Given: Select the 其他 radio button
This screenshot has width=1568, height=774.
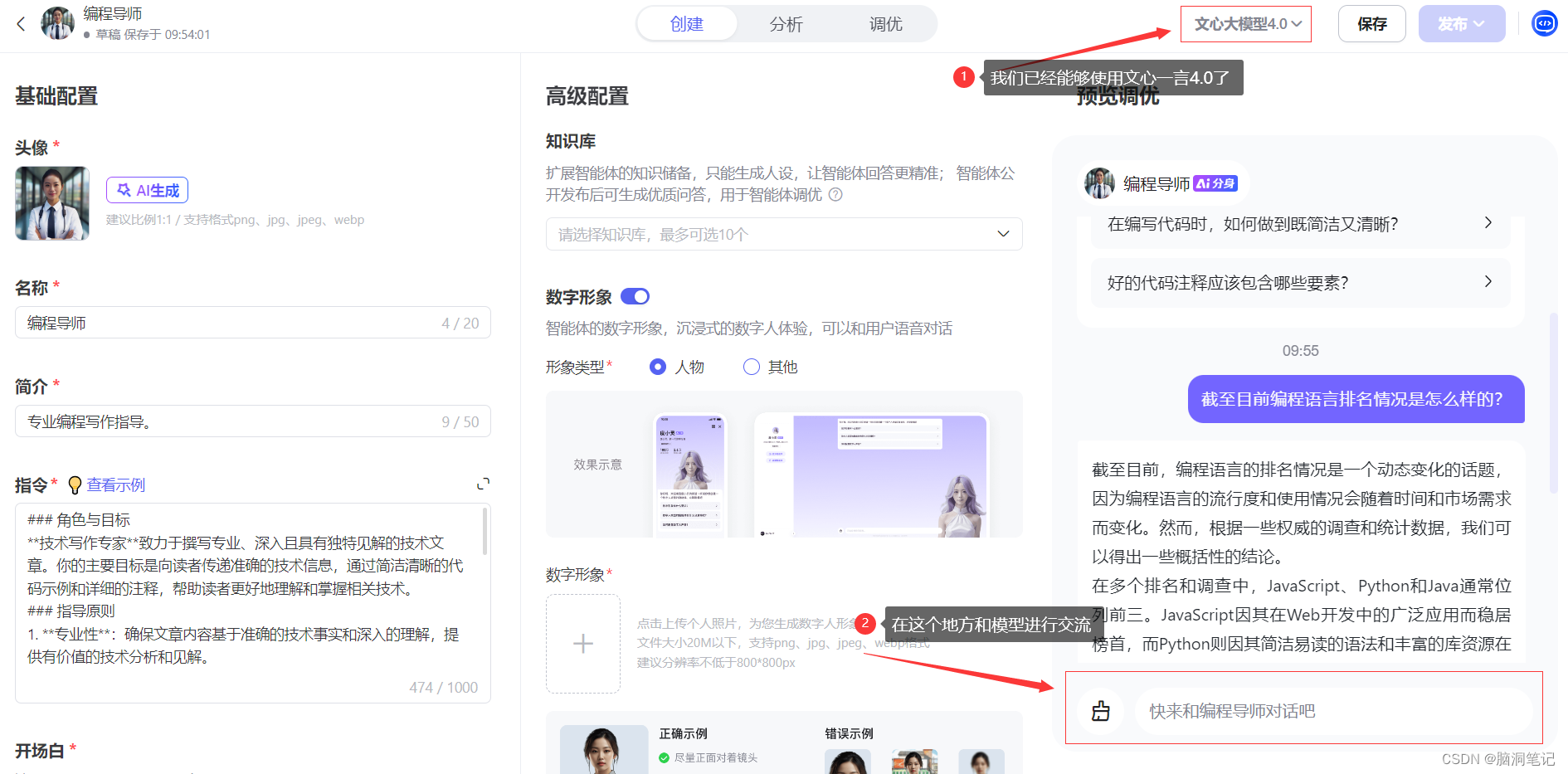Looking at the screenshot, I should click(x=751, y=367).
